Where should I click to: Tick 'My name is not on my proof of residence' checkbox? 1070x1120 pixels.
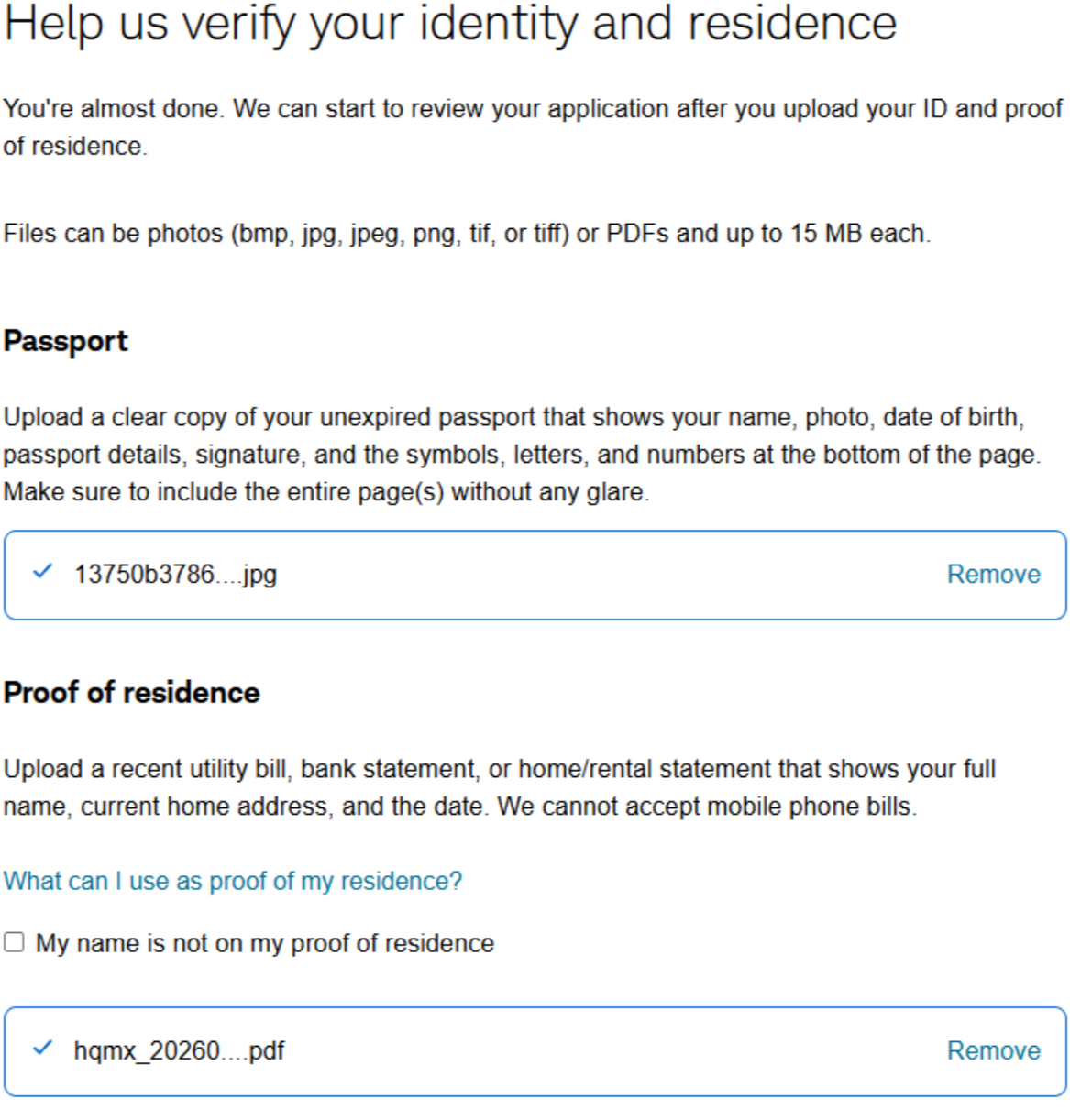(x=14, y=942)
